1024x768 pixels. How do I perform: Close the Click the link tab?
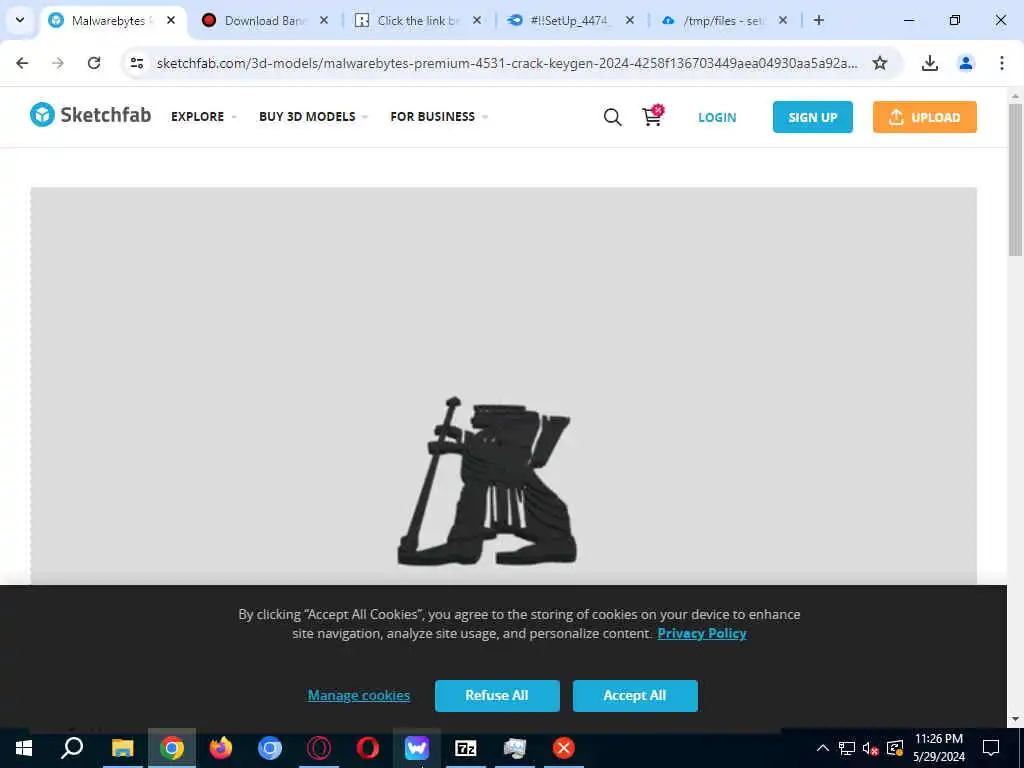(477, 20)
